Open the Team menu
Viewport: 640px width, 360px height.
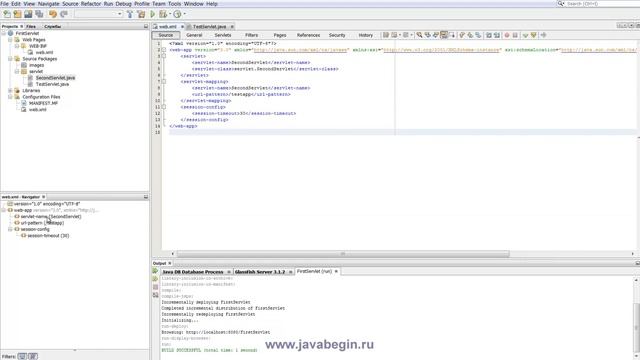[159, 4]
